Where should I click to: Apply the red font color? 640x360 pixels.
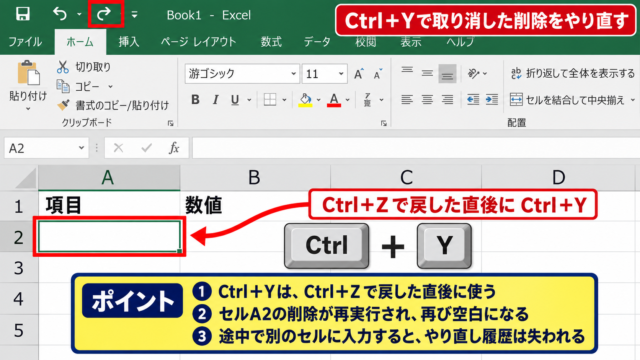[334, 100]
